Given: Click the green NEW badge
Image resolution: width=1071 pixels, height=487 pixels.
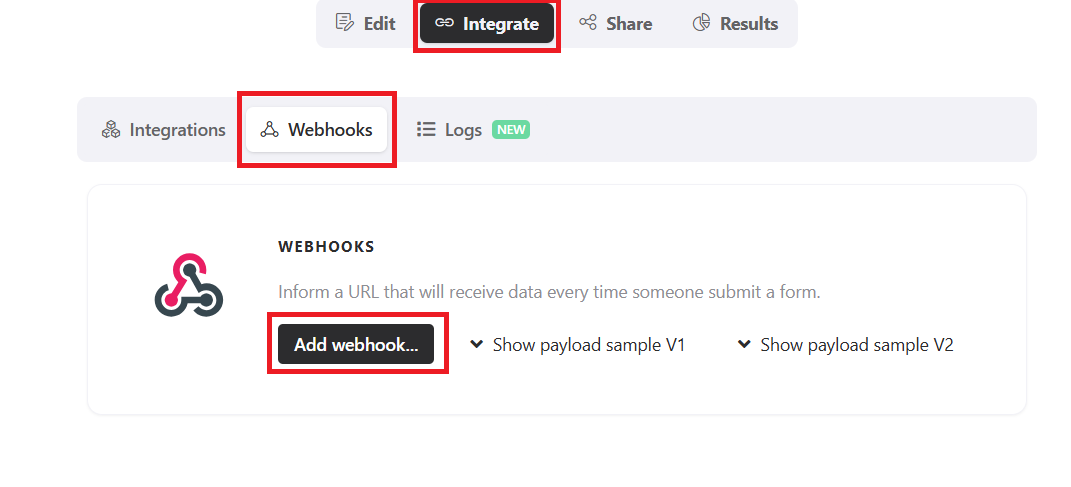Looking at the screenshot, I should pyautogui.click(x=511, y=130).
